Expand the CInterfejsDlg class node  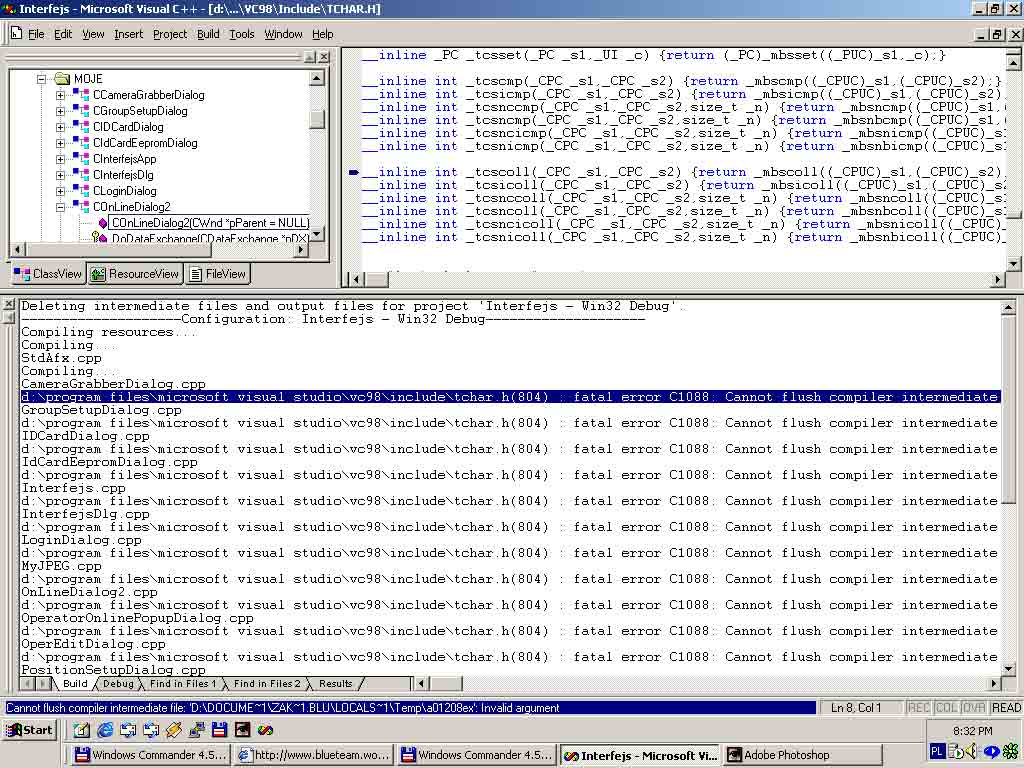point(60,175)
